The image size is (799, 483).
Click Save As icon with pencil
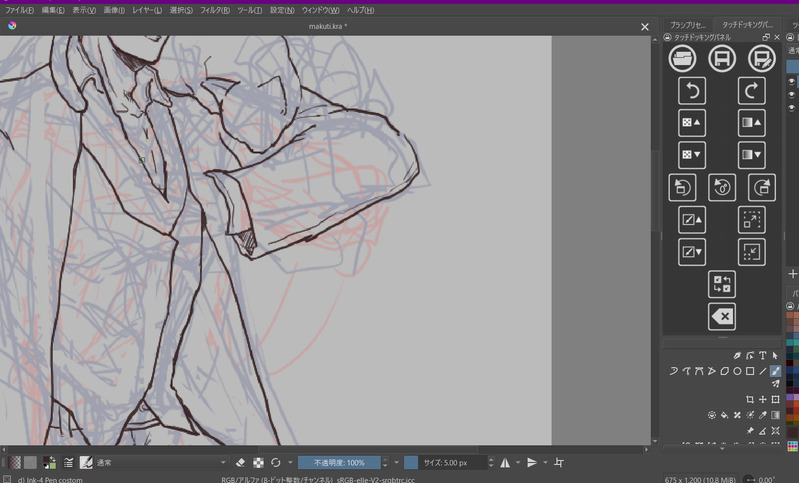(x=762, y=59)
